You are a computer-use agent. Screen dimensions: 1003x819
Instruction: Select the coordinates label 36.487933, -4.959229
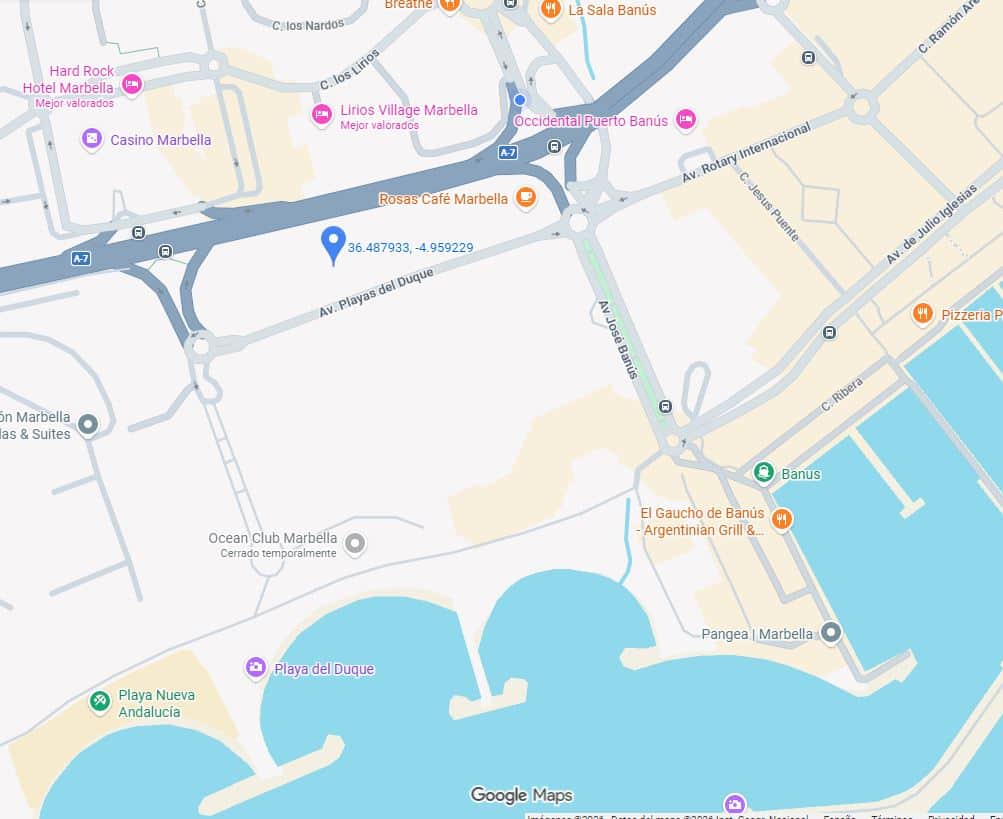click(x=411, y=248)
